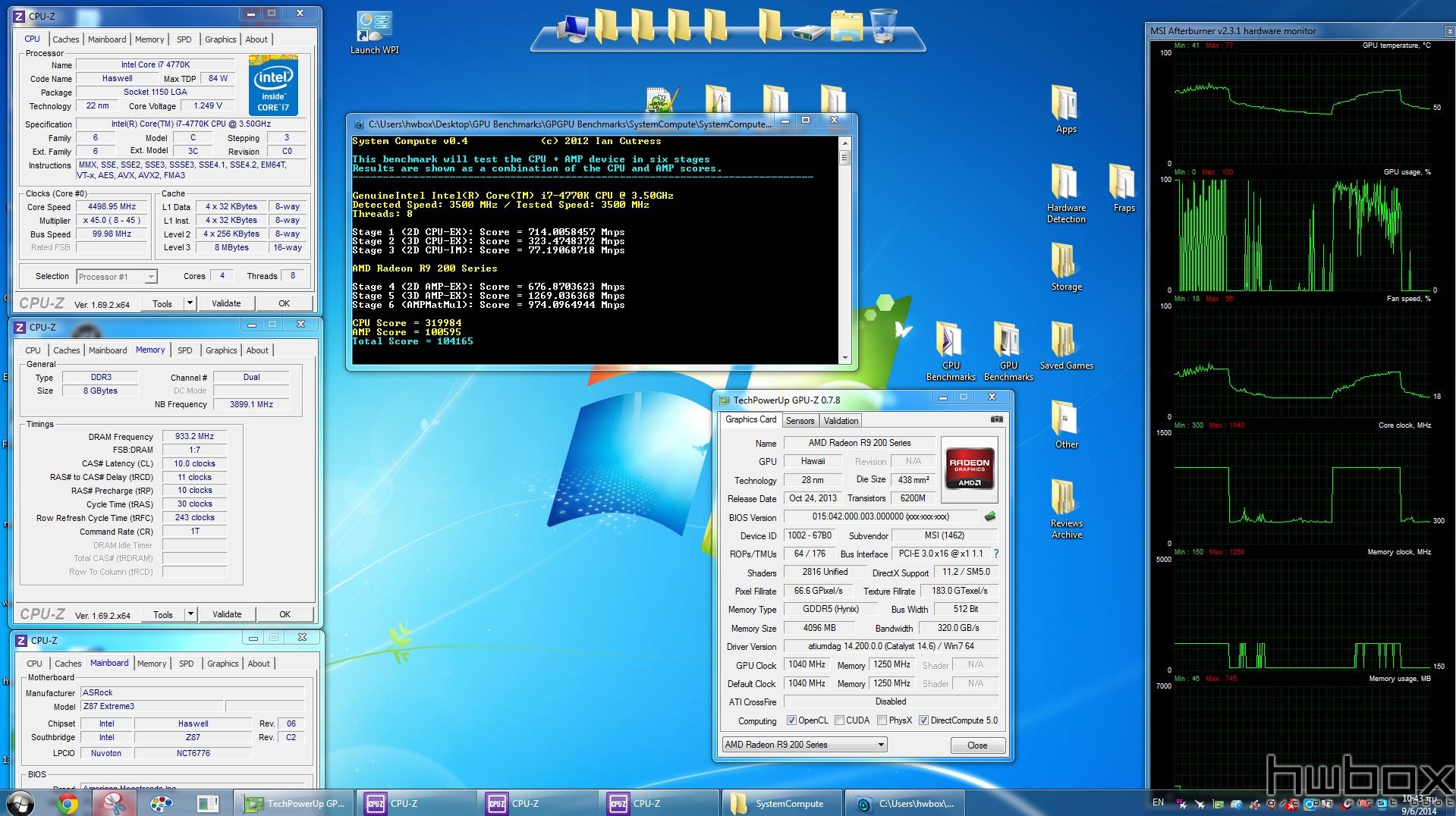Click the GPU-Z BIOS save chip icon
Screen dimensions: 1456x816
[x=989, y=516]
